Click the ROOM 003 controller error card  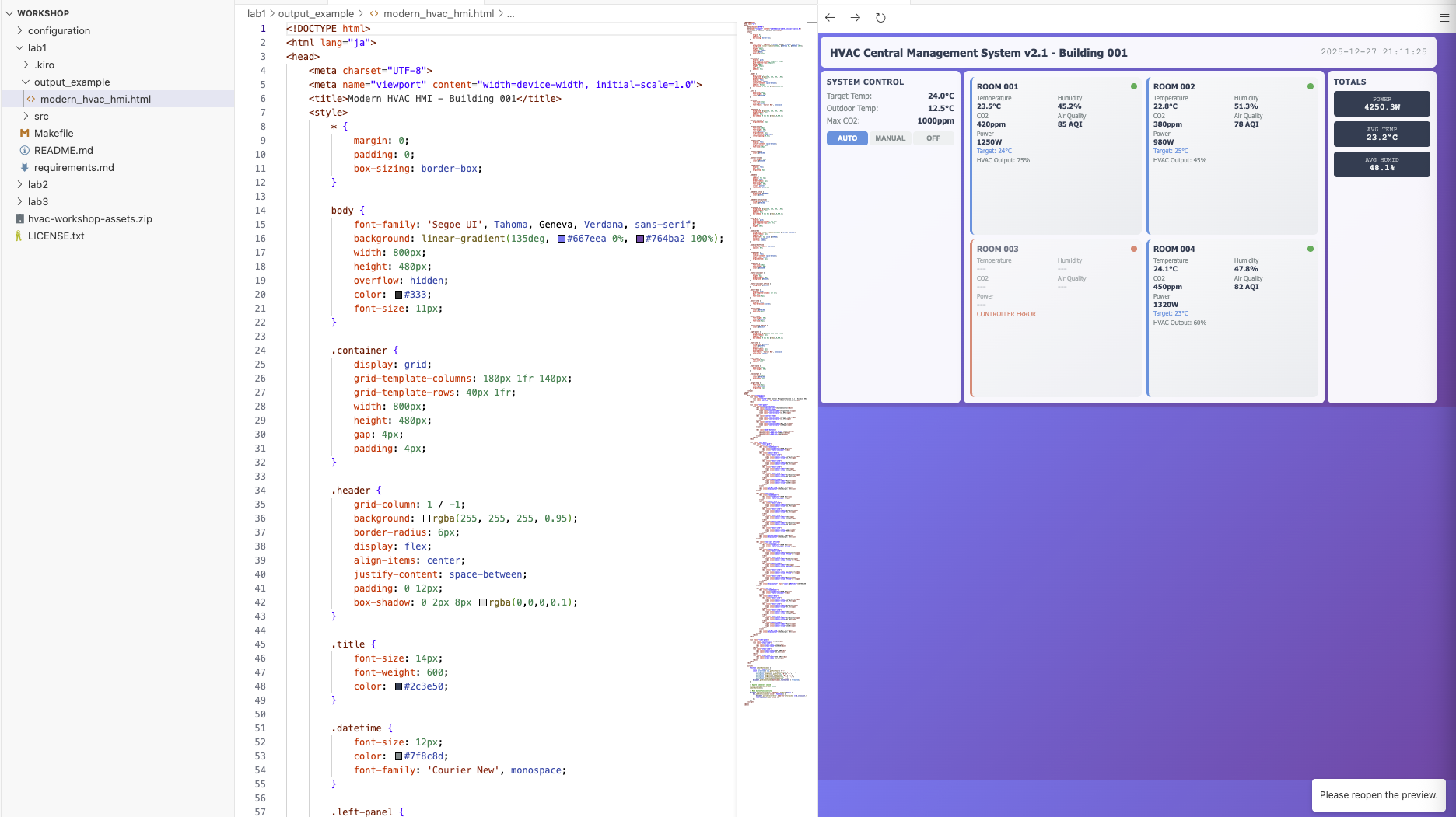pos(1055,317)
